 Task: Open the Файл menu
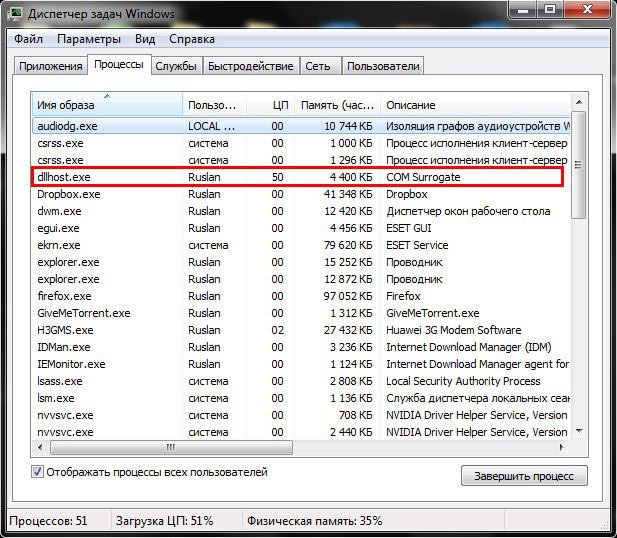click(x=28, y=39)
